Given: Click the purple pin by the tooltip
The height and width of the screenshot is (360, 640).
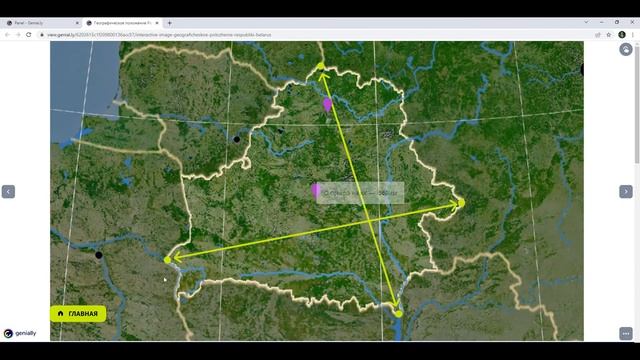Looking at the screenshot, I should (x=315, y=191).
